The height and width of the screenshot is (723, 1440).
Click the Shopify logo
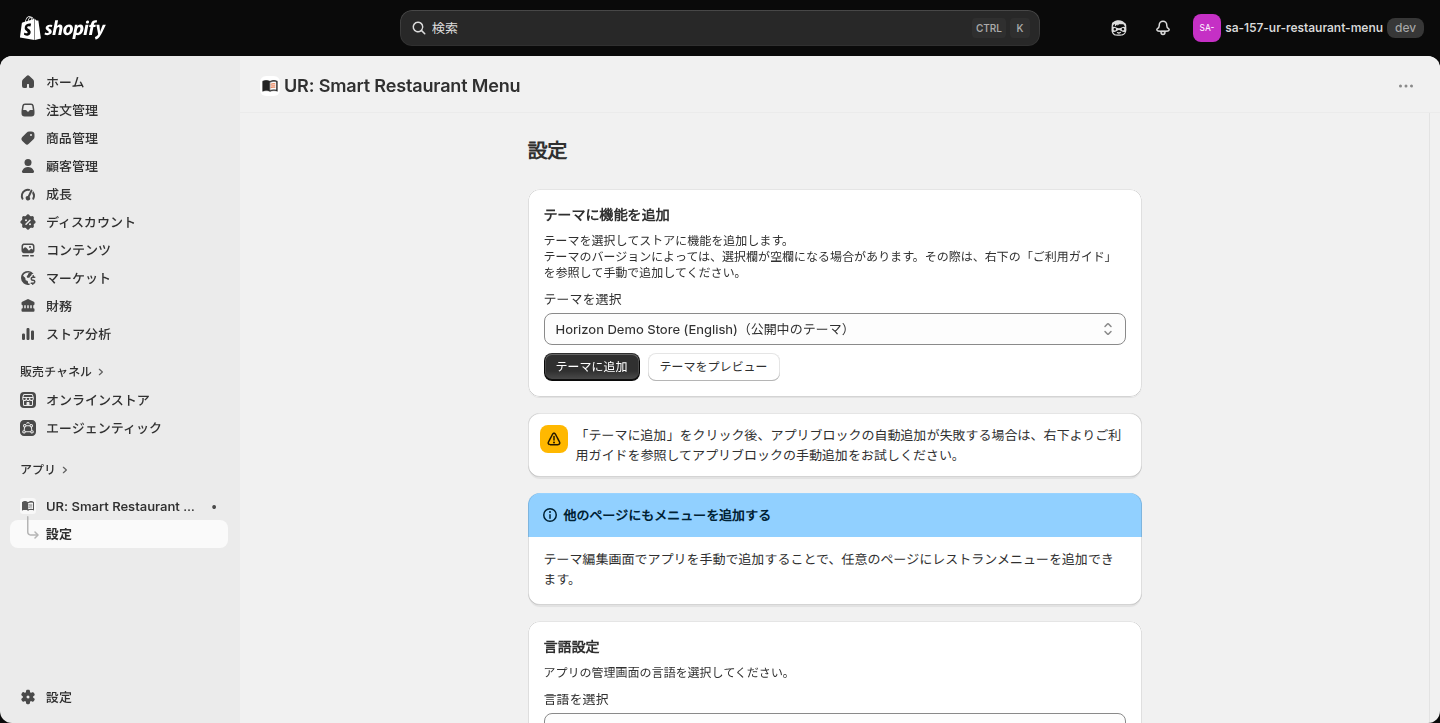click(x=63, y=28)
